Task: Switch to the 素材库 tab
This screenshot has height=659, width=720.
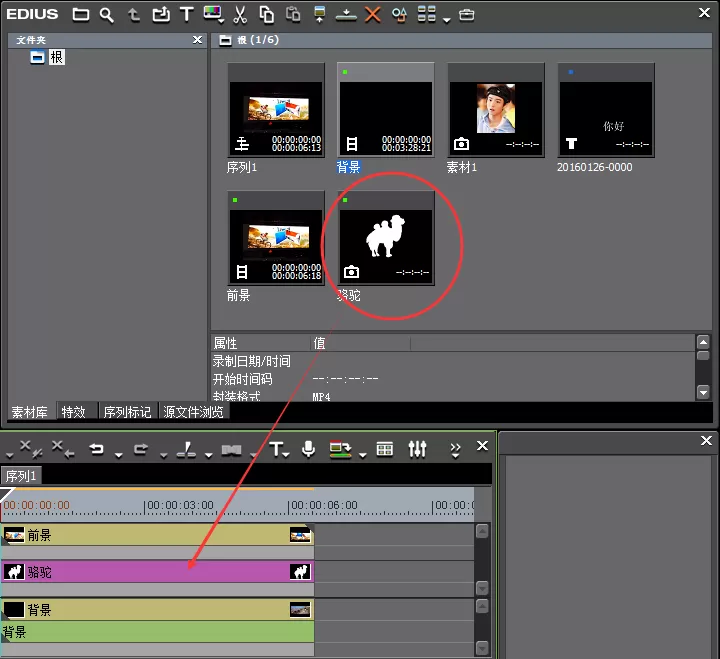Action: click(30, 412)
